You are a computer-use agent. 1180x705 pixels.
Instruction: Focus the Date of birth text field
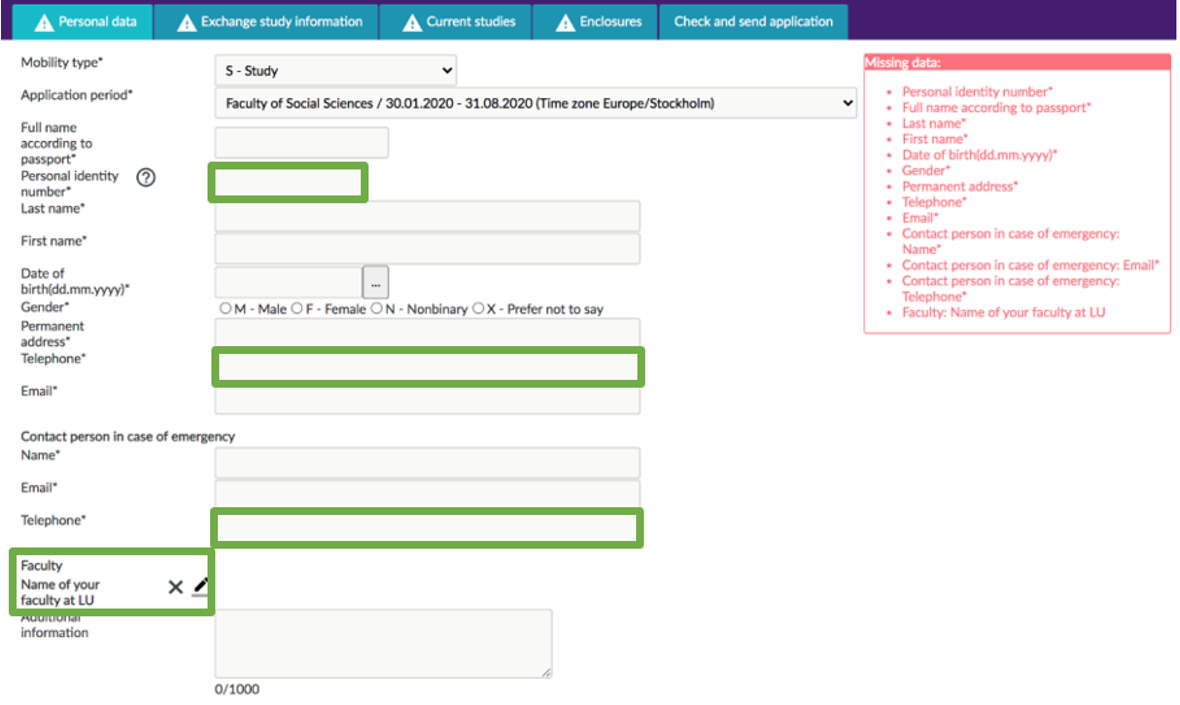pos(288,283)
